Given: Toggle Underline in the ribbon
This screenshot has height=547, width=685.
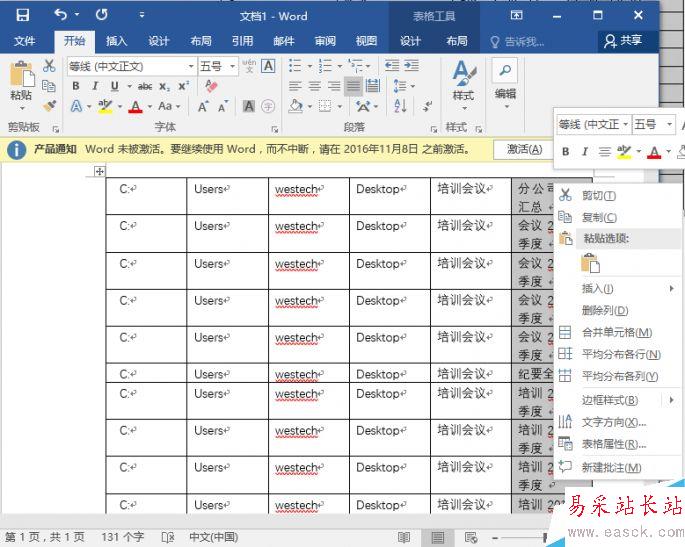Looking at the screenshot, I should click(x=114, y=86).
